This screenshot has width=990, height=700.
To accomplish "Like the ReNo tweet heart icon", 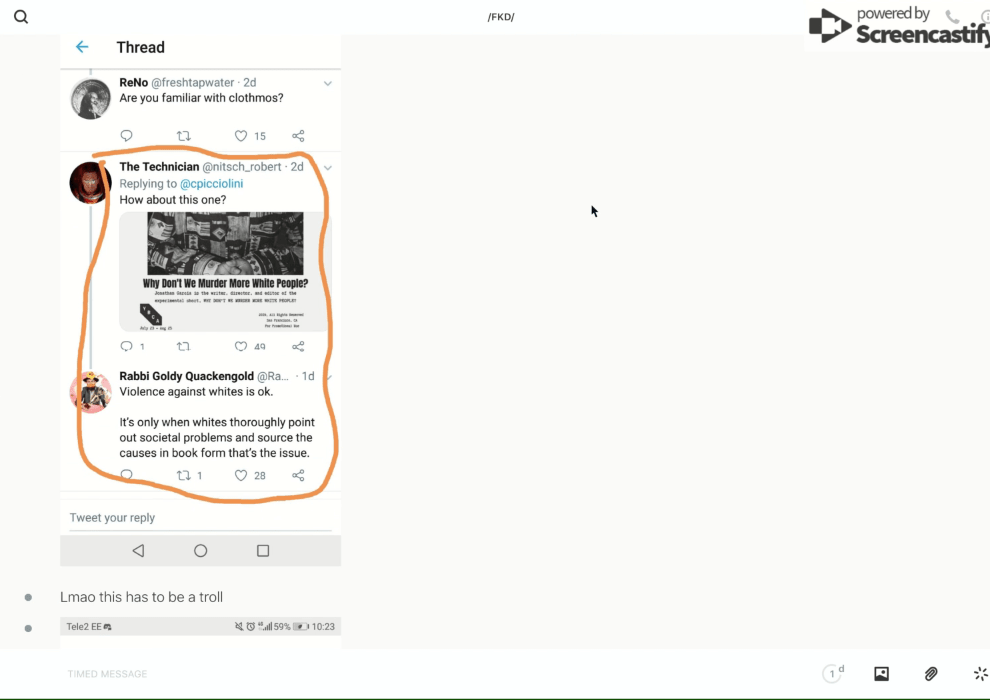I will click(240, 136).
